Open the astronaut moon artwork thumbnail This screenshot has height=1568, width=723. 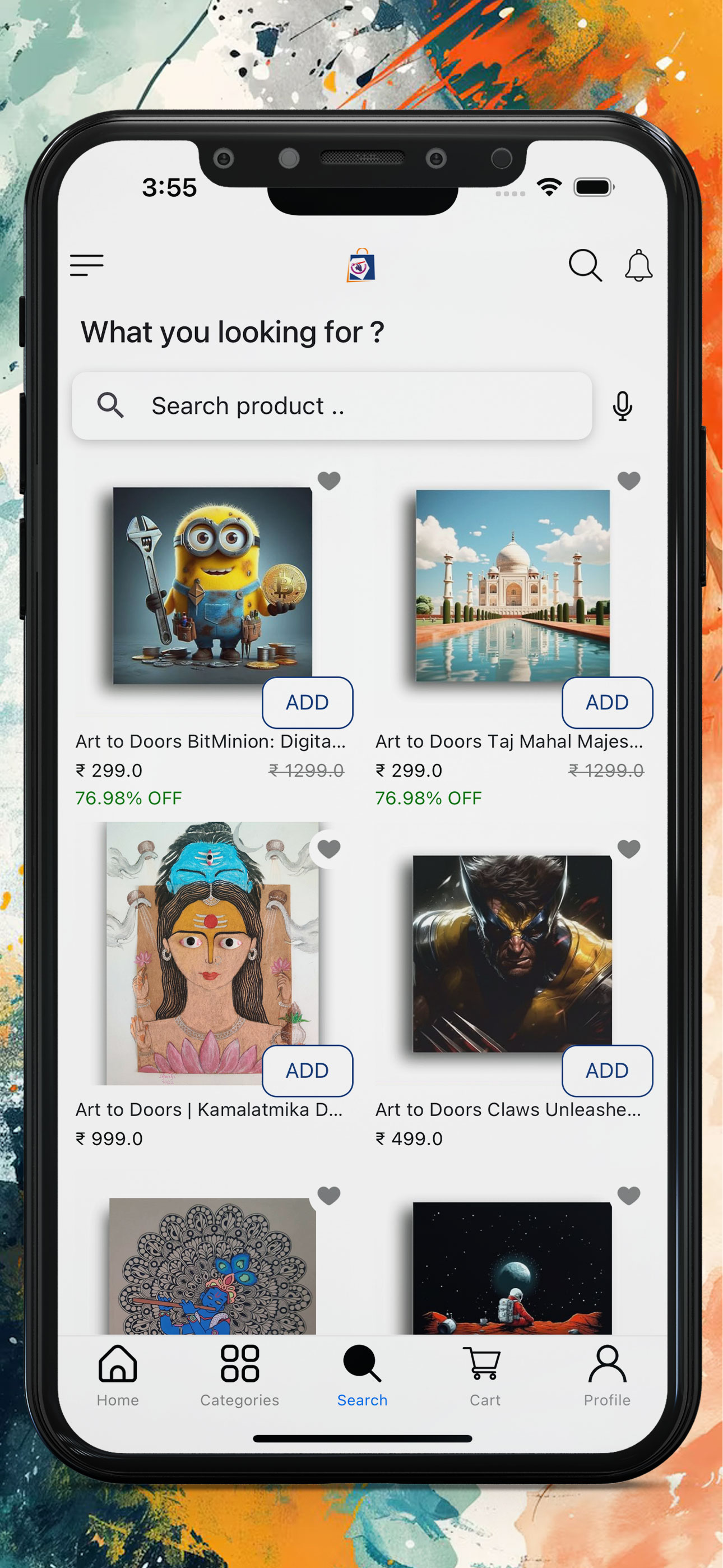(x=512, y=1268)
